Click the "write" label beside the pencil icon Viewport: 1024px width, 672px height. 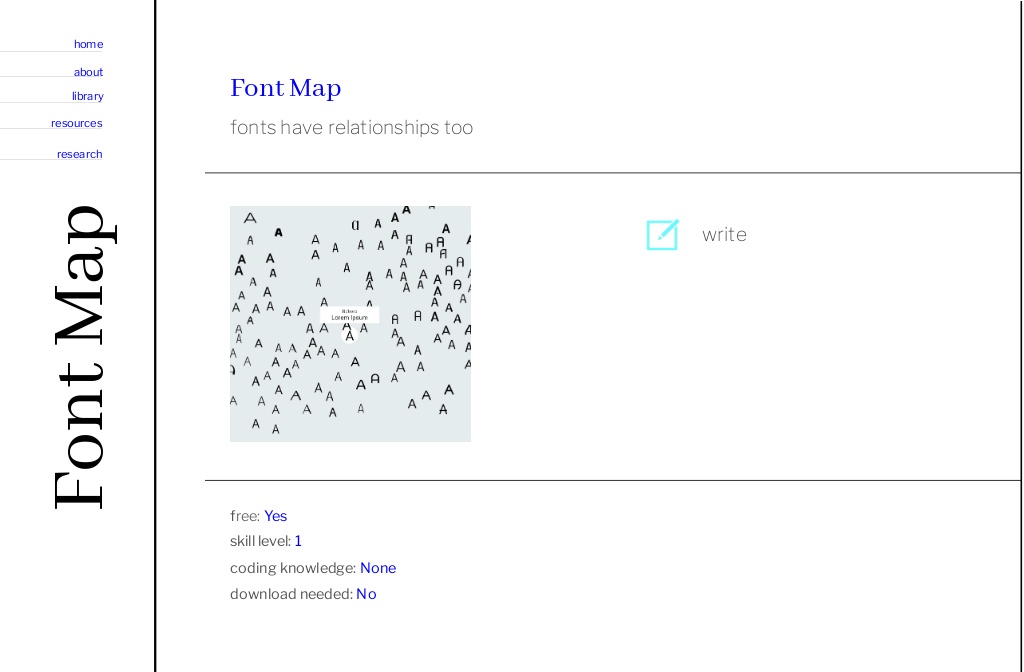724,235
